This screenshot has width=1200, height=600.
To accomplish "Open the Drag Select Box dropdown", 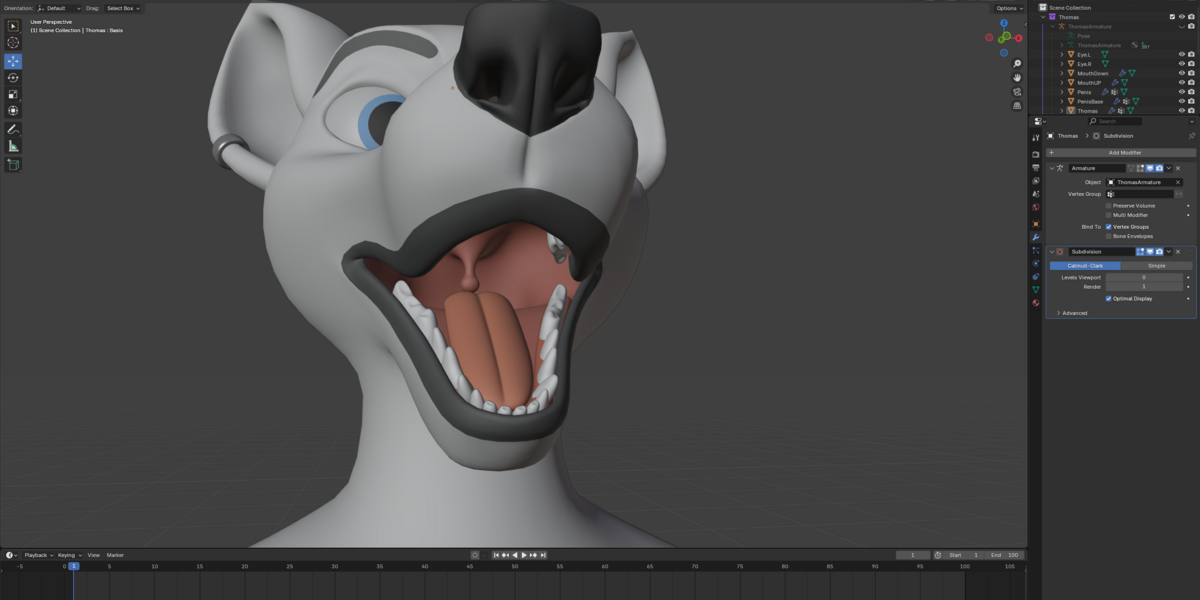I will pyautogui.click(x=124, y=8).
